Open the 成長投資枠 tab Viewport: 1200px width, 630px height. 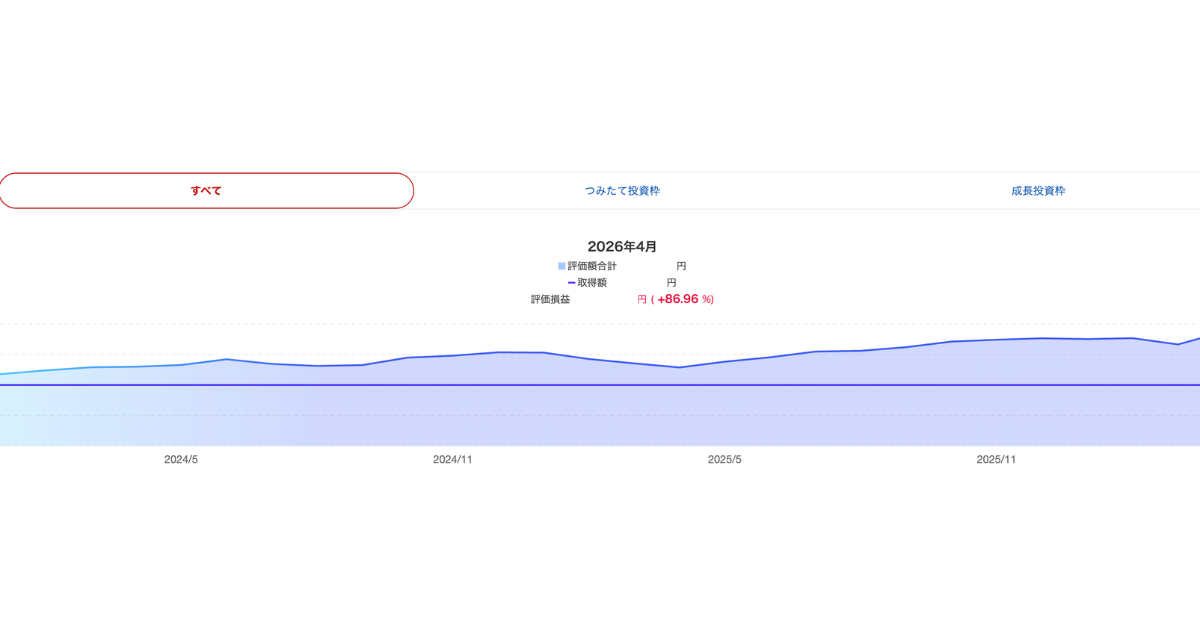point(1038,191)
